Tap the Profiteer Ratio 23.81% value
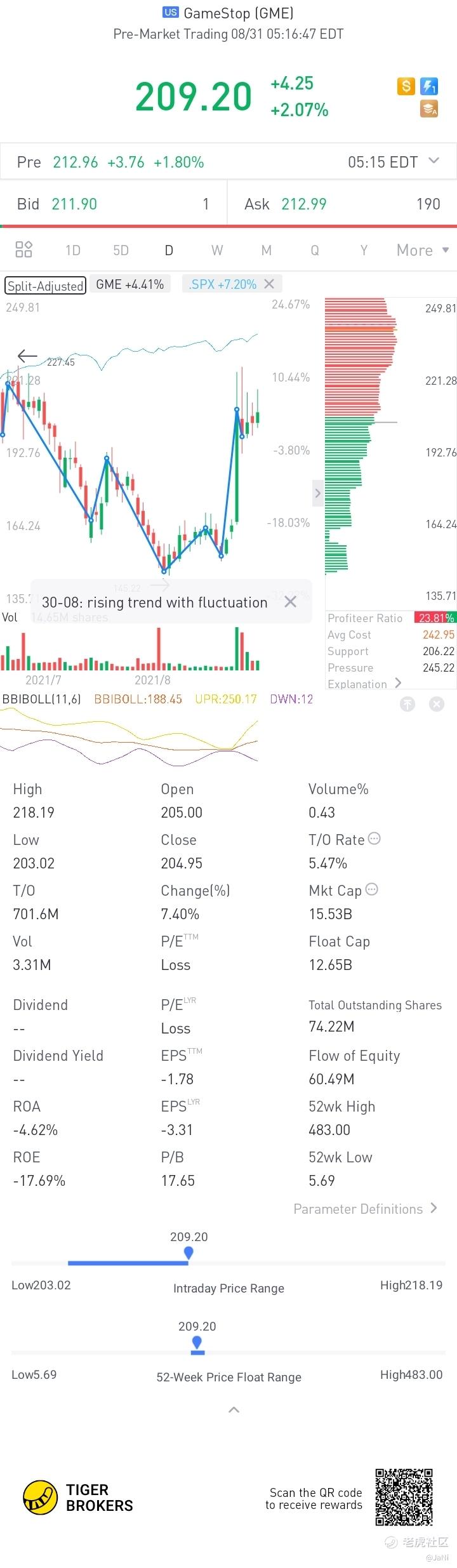 pos(435,618)
